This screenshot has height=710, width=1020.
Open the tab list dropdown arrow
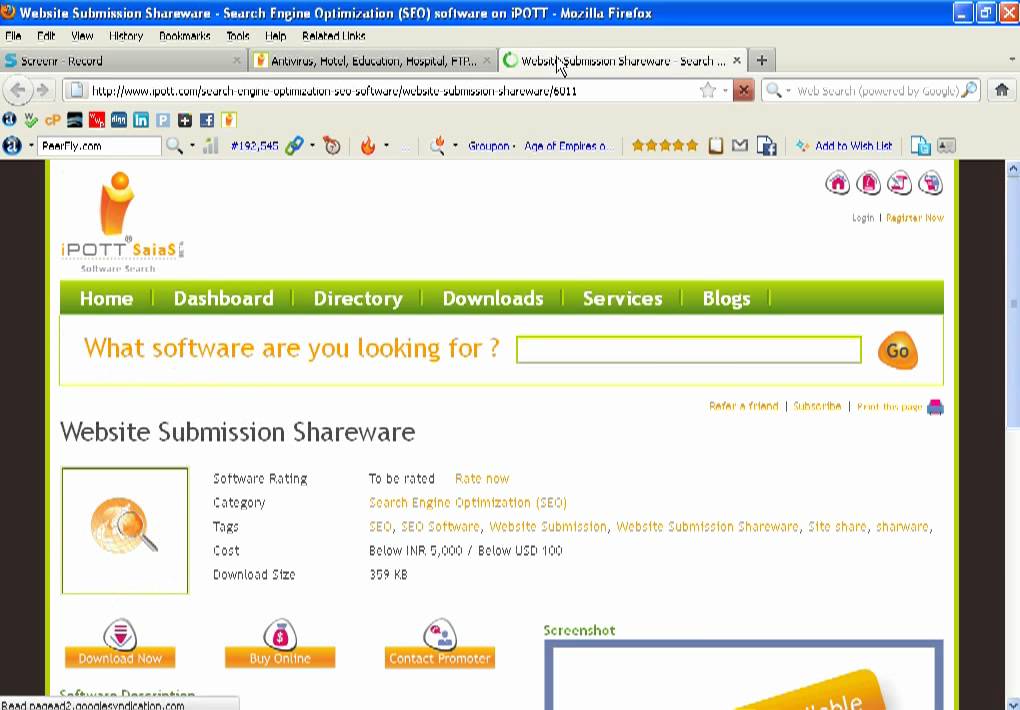click(x=1012, y=60)
